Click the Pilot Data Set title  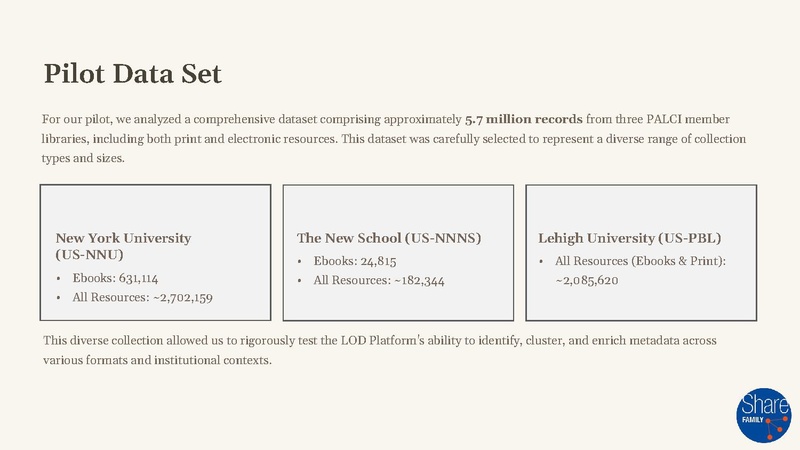pos(133,73)
